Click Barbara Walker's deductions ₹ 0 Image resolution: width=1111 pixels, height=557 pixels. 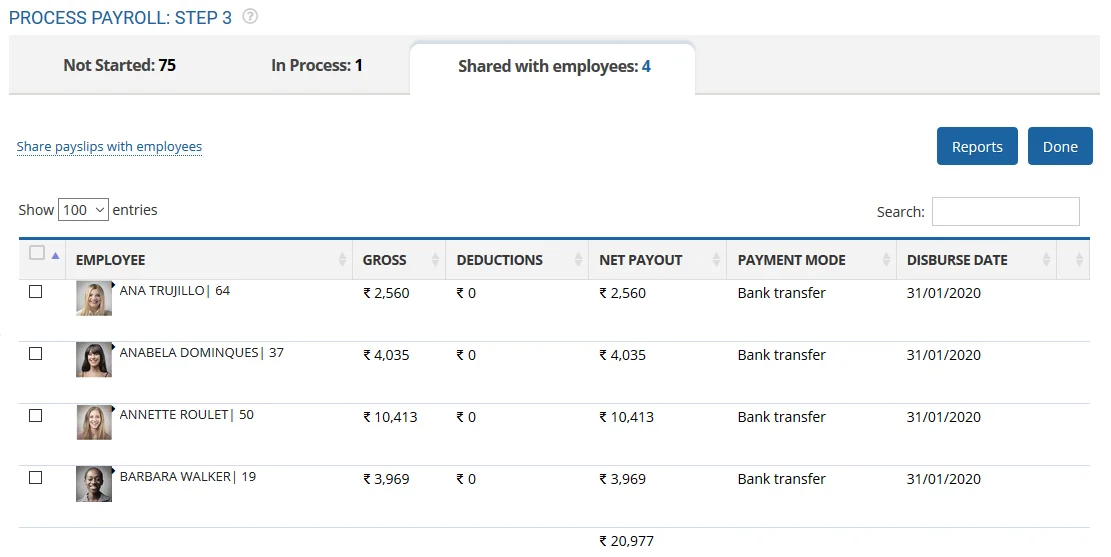tap(466, 479)
